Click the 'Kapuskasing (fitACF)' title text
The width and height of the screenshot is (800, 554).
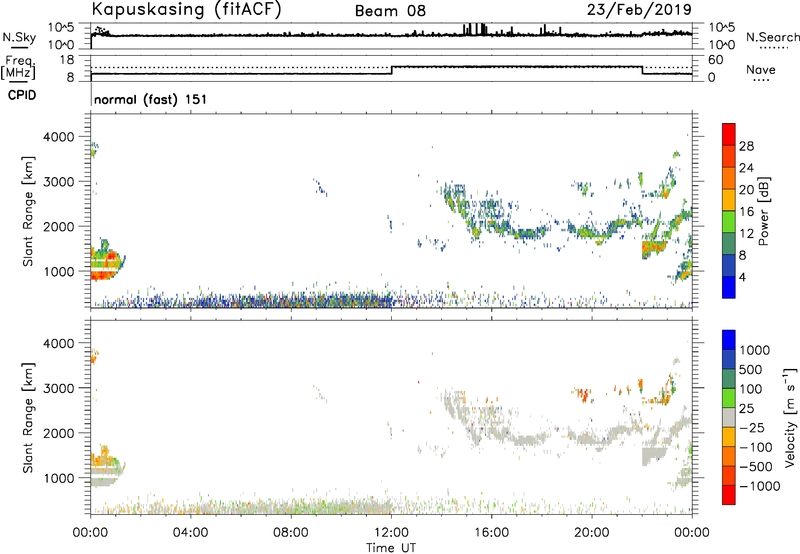pos(186,9)
